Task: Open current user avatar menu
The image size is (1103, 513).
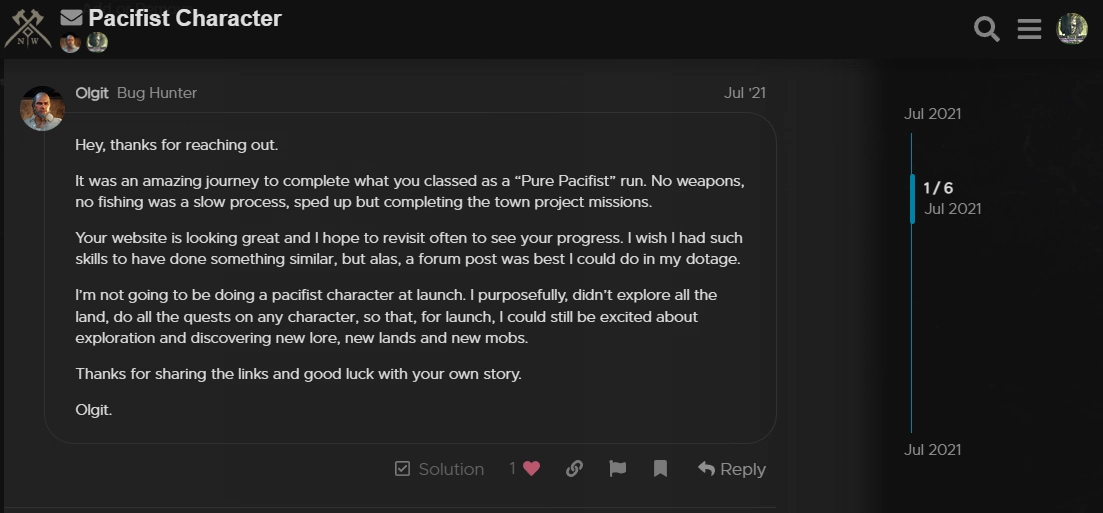Action: 1072,29
